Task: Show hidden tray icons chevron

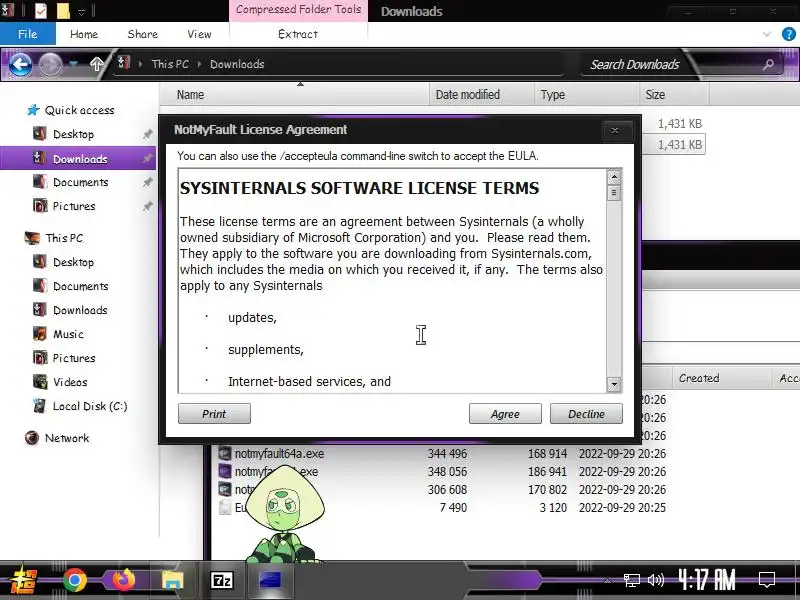Action: (607, 581)
